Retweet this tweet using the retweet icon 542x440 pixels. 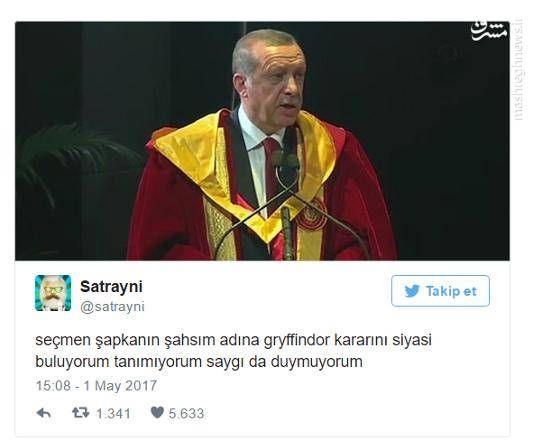coord(81,413)
